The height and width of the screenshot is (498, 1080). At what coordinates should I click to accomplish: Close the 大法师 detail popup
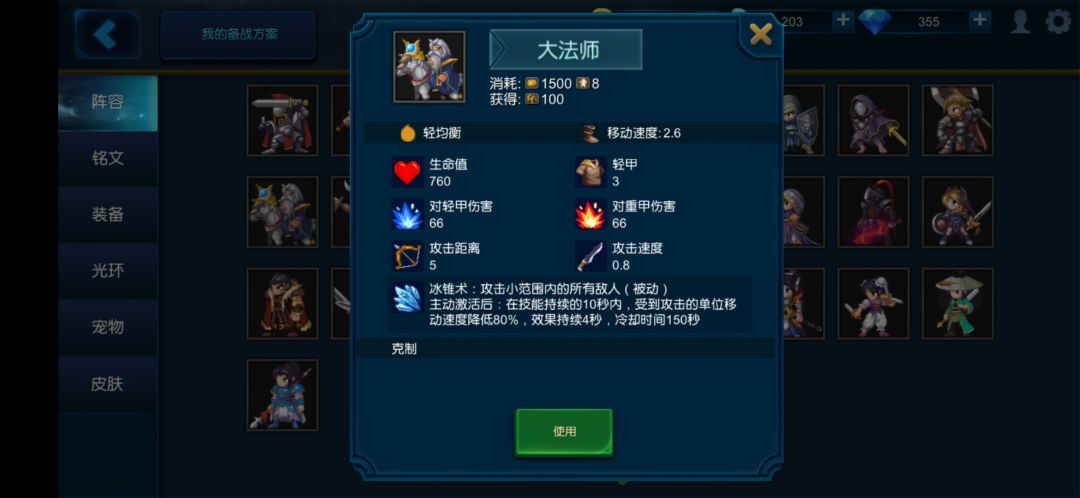[760, 34]
